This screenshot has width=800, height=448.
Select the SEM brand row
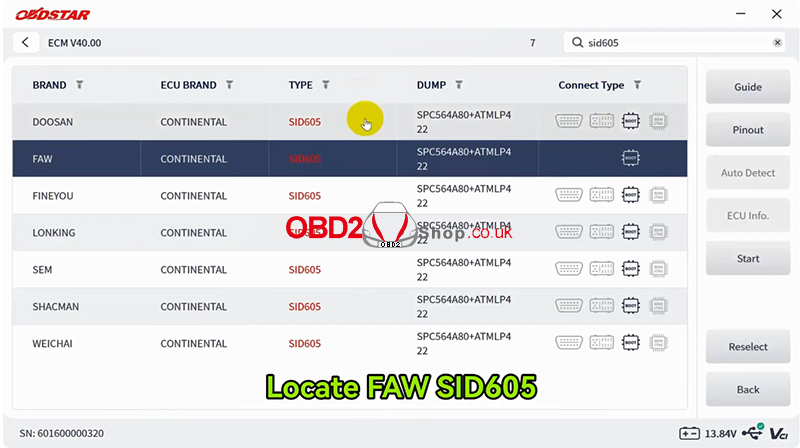pos(349,269)
